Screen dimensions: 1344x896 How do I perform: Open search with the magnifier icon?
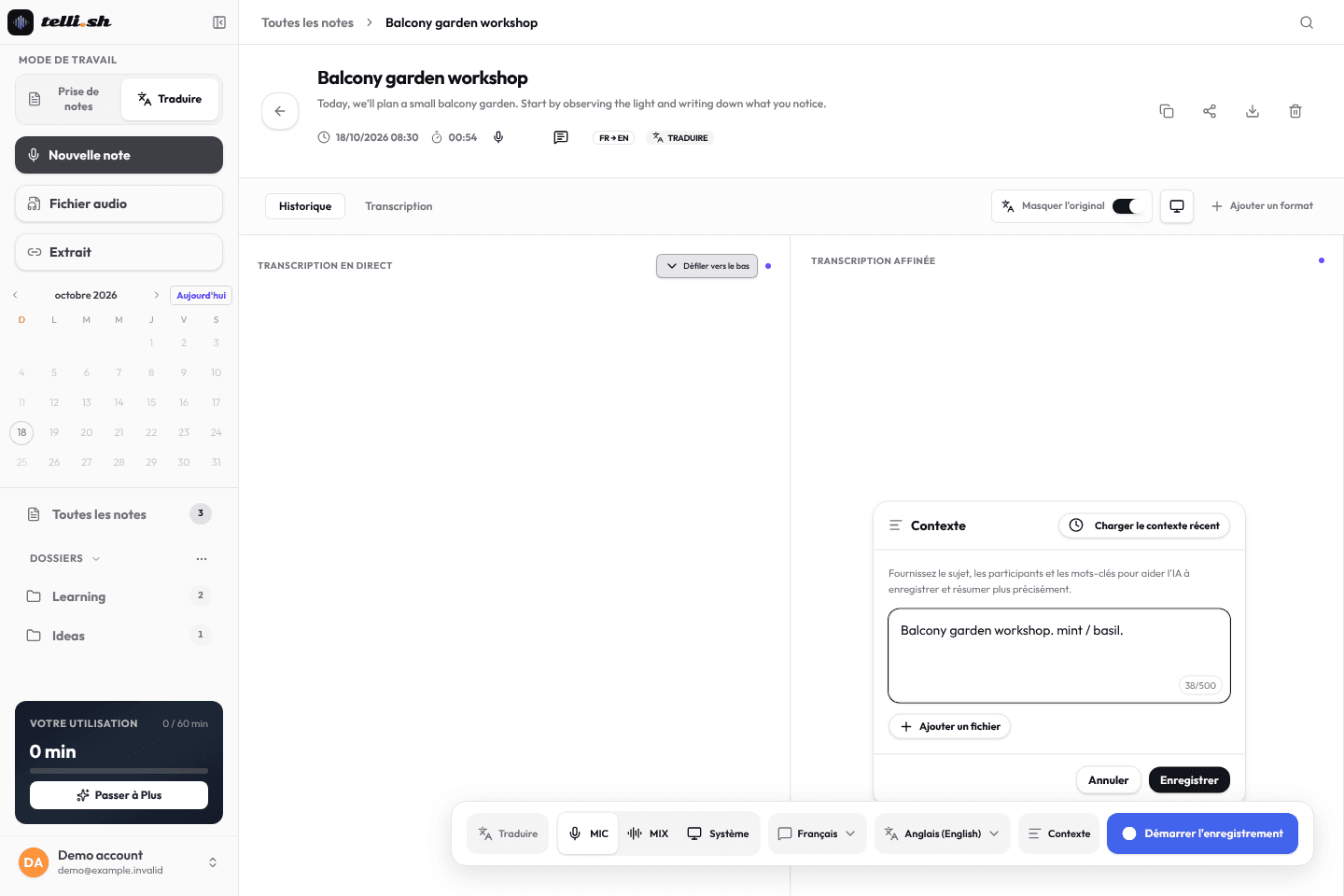1307,22
